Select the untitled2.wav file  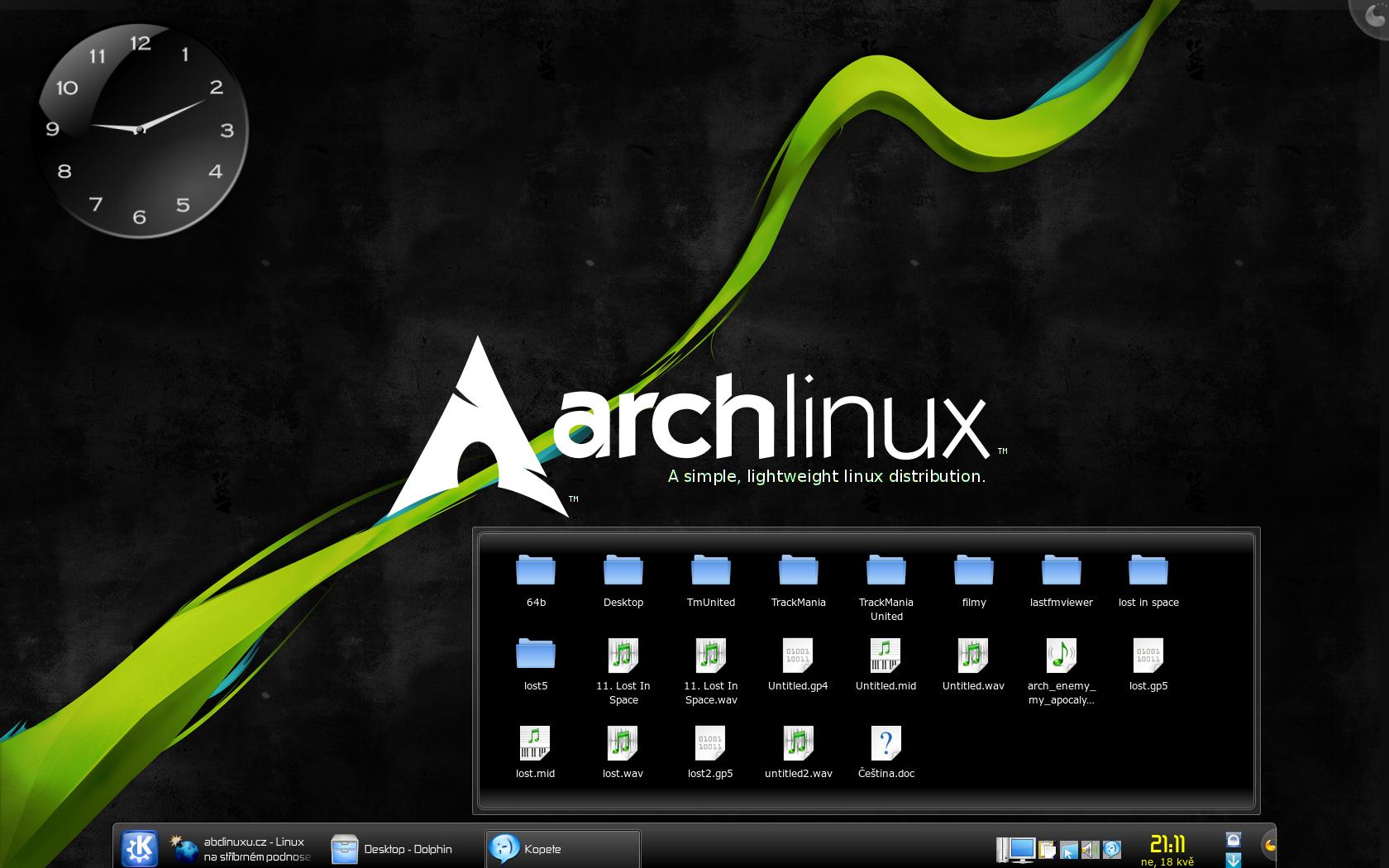[799, 752]
